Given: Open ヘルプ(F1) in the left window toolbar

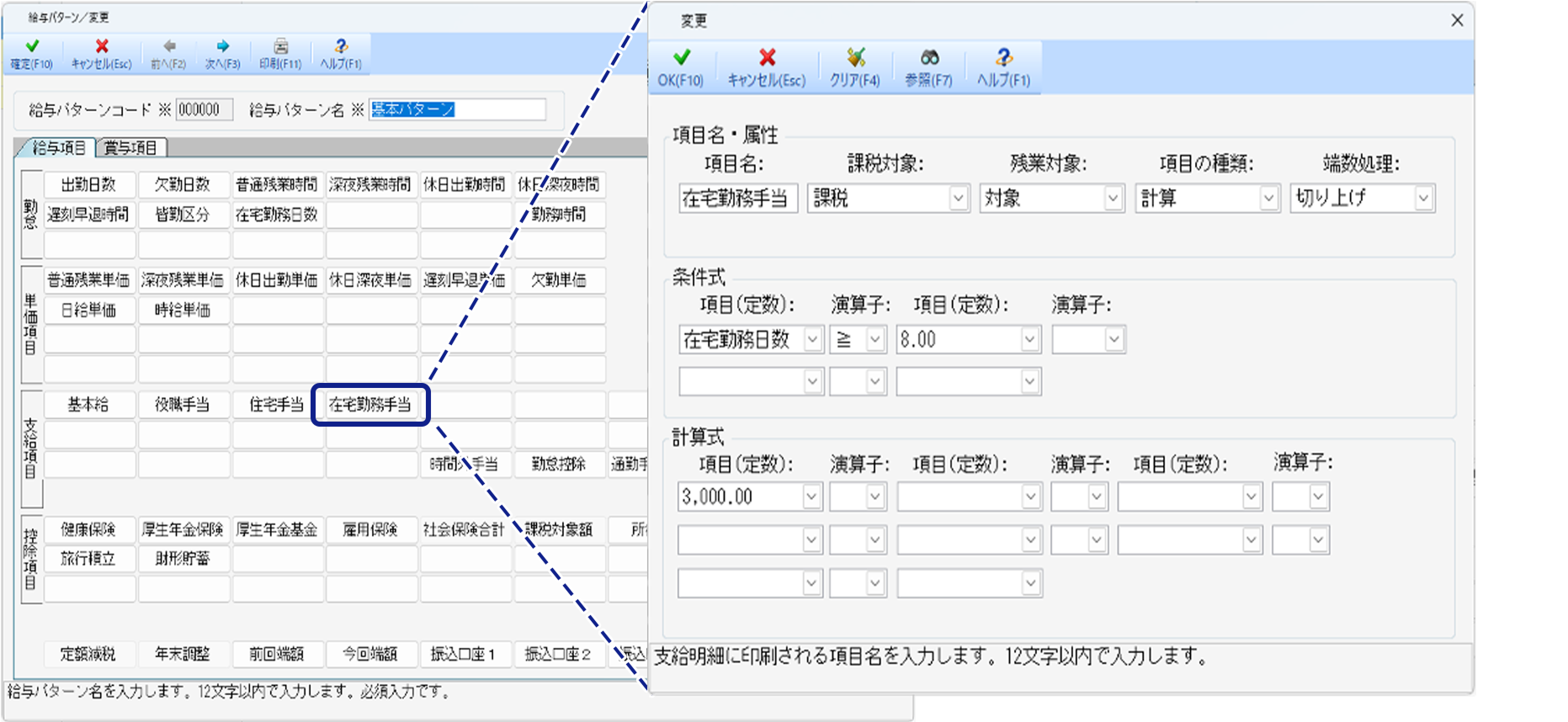Looking at the screenshot, I should (341, 54).
